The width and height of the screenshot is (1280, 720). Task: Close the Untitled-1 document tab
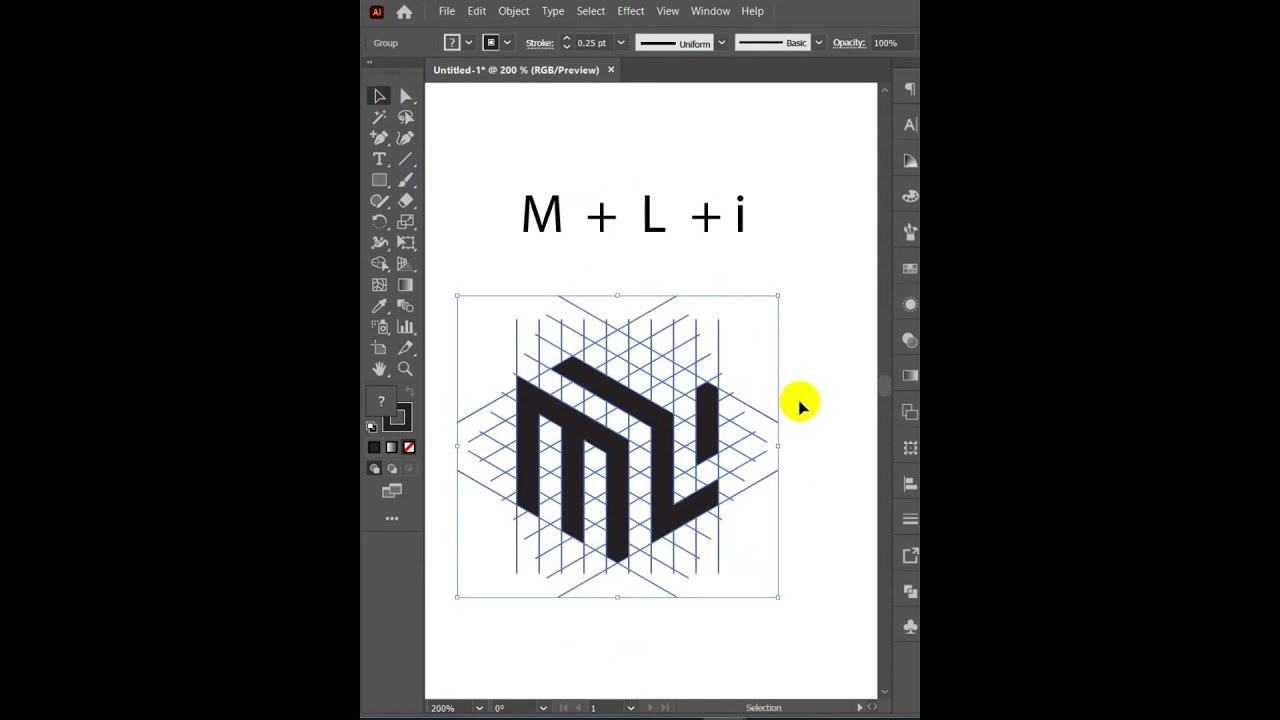coord(611,70)
